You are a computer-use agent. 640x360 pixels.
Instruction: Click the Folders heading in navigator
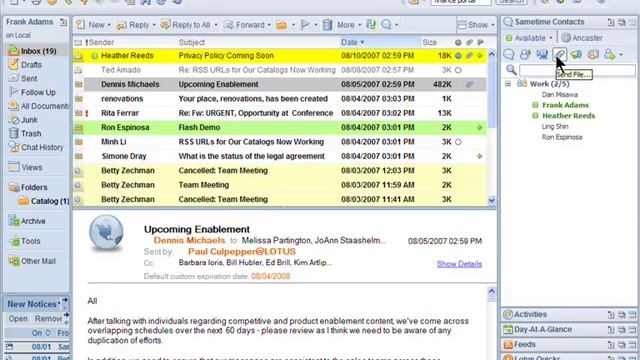pos(28,187)
